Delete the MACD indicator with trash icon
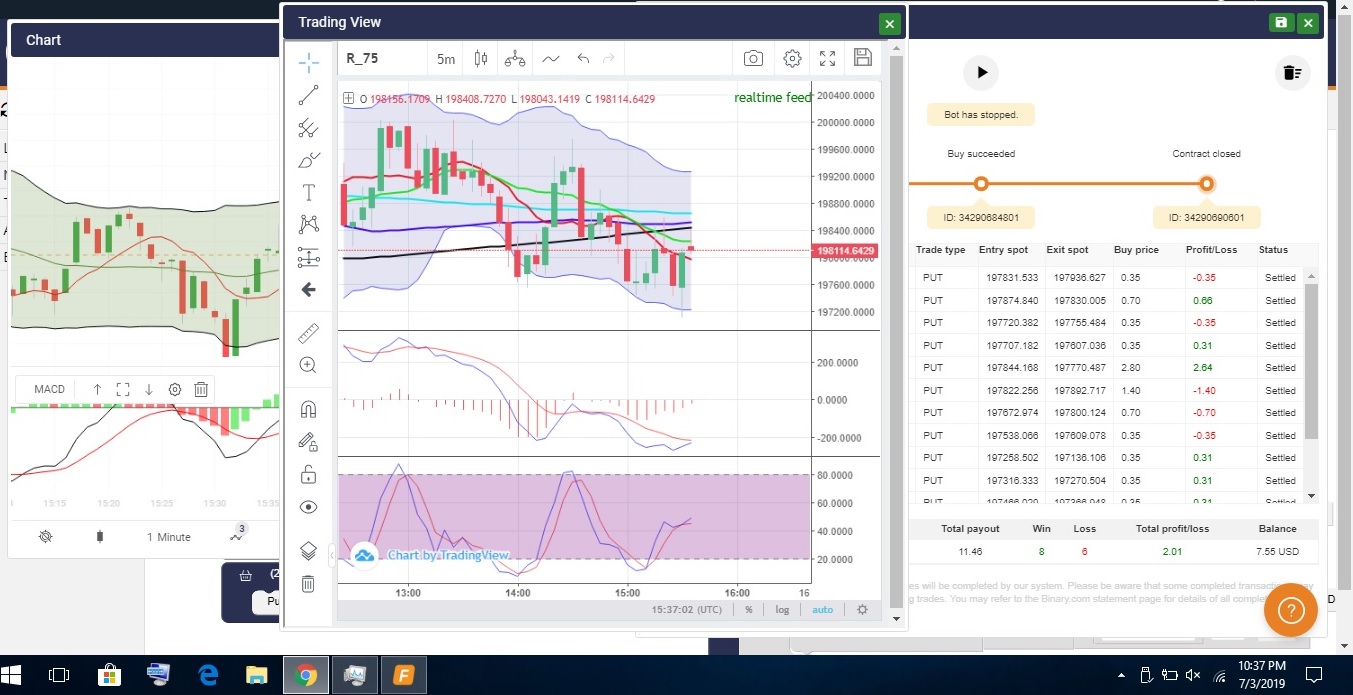 click(x=201, y=389)
